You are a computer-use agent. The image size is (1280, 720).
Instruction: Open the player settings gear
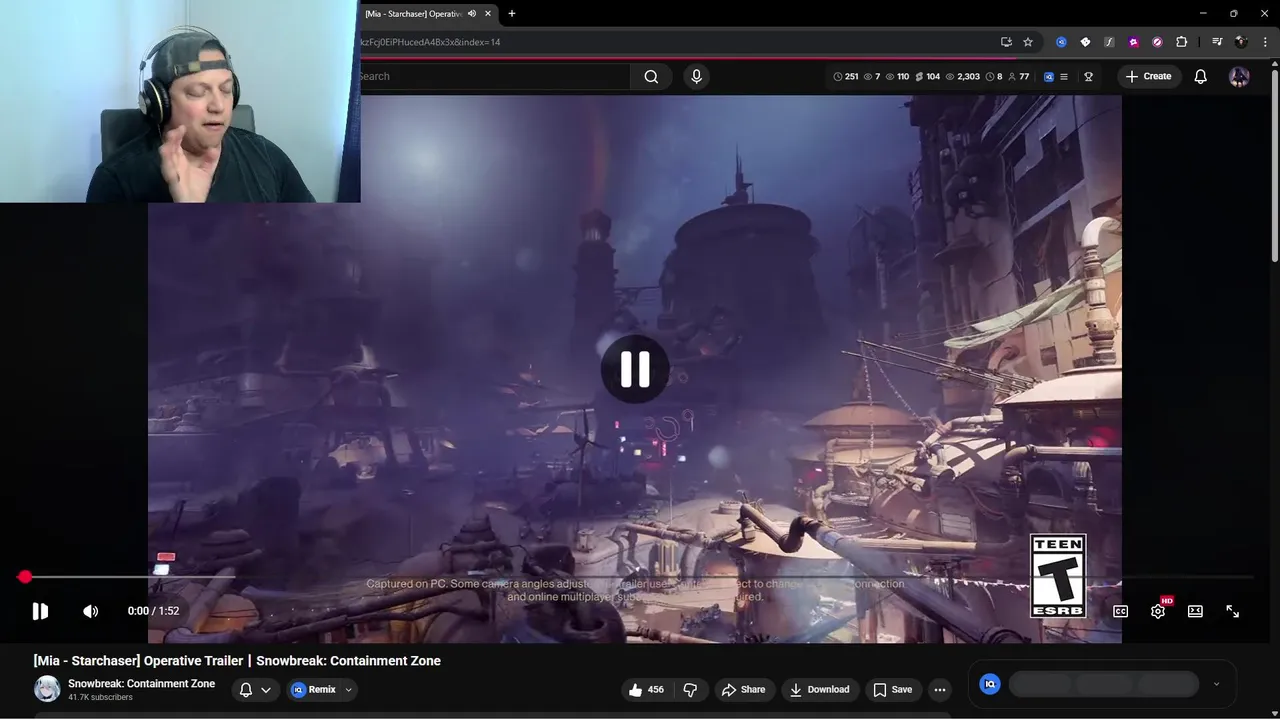point(1158,611)
